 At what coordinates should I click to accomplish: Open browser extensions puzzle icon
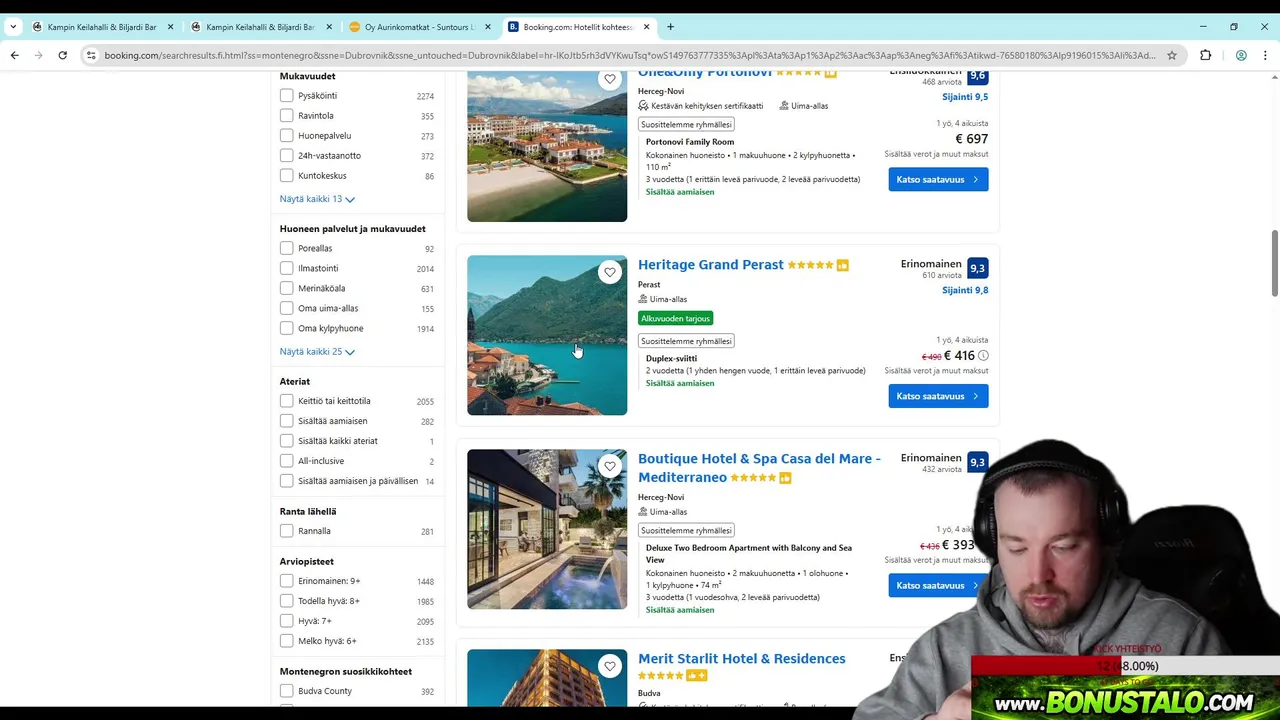coord(1205,55)
